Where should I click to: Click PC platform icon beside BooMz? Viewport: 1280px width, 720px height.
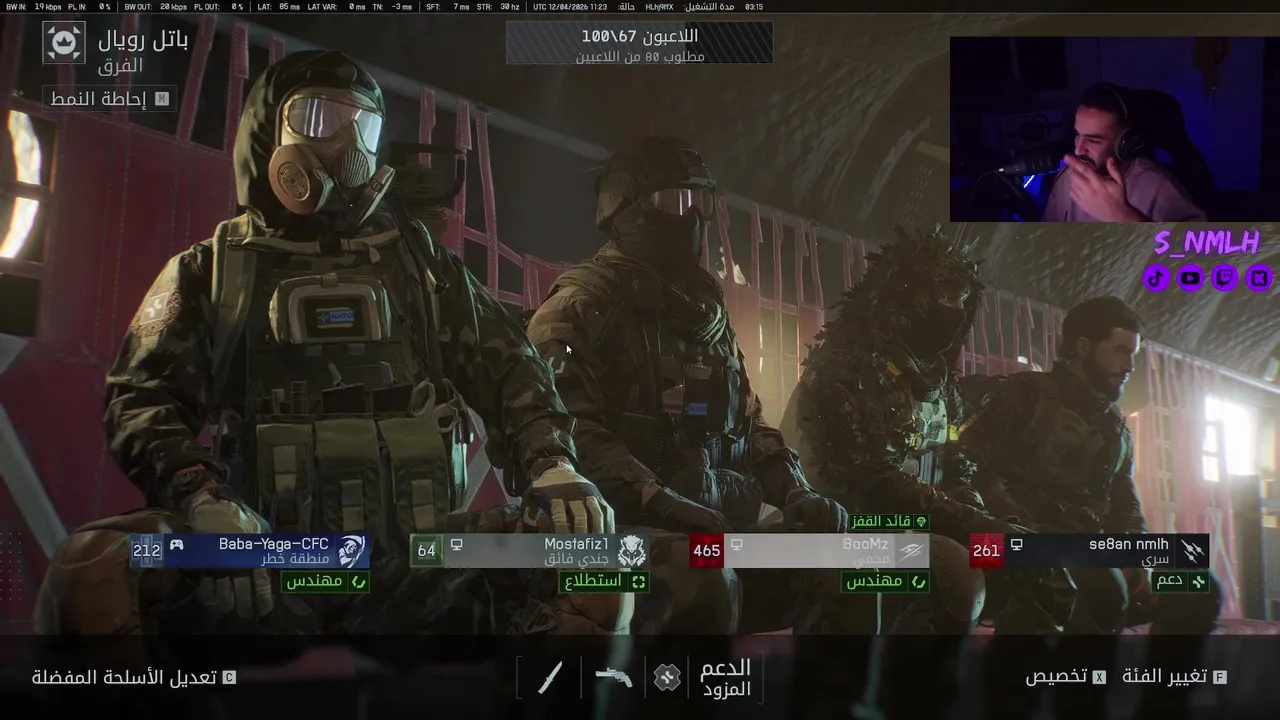[x=736, y=545]
